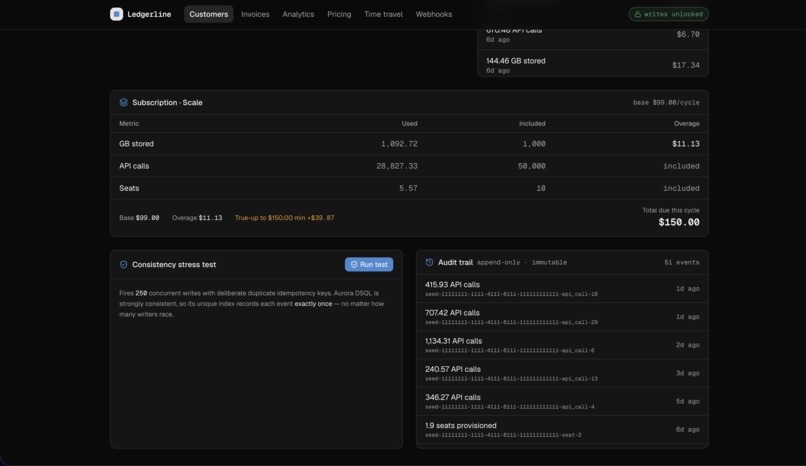Click the Base $99.00 summary
This screenshot has height=466, width=806.
139,218
